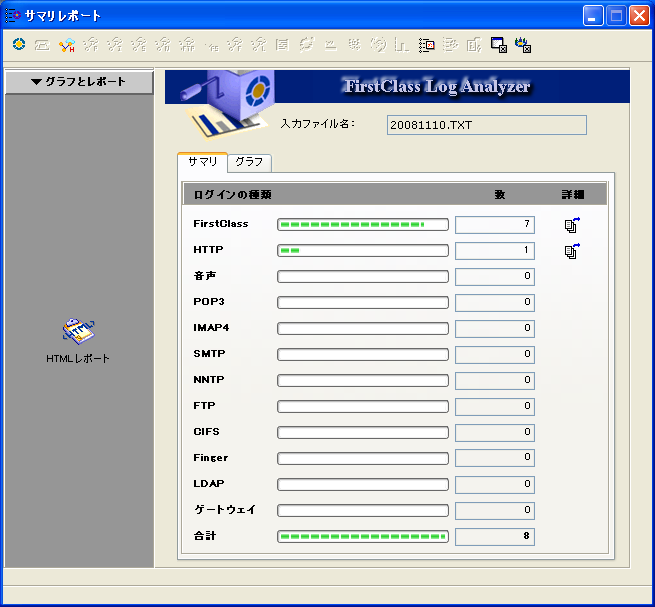Click the CIFS row label
Image resolution: width=655 pixels, height=607 pixels.
tap(206, 432)
